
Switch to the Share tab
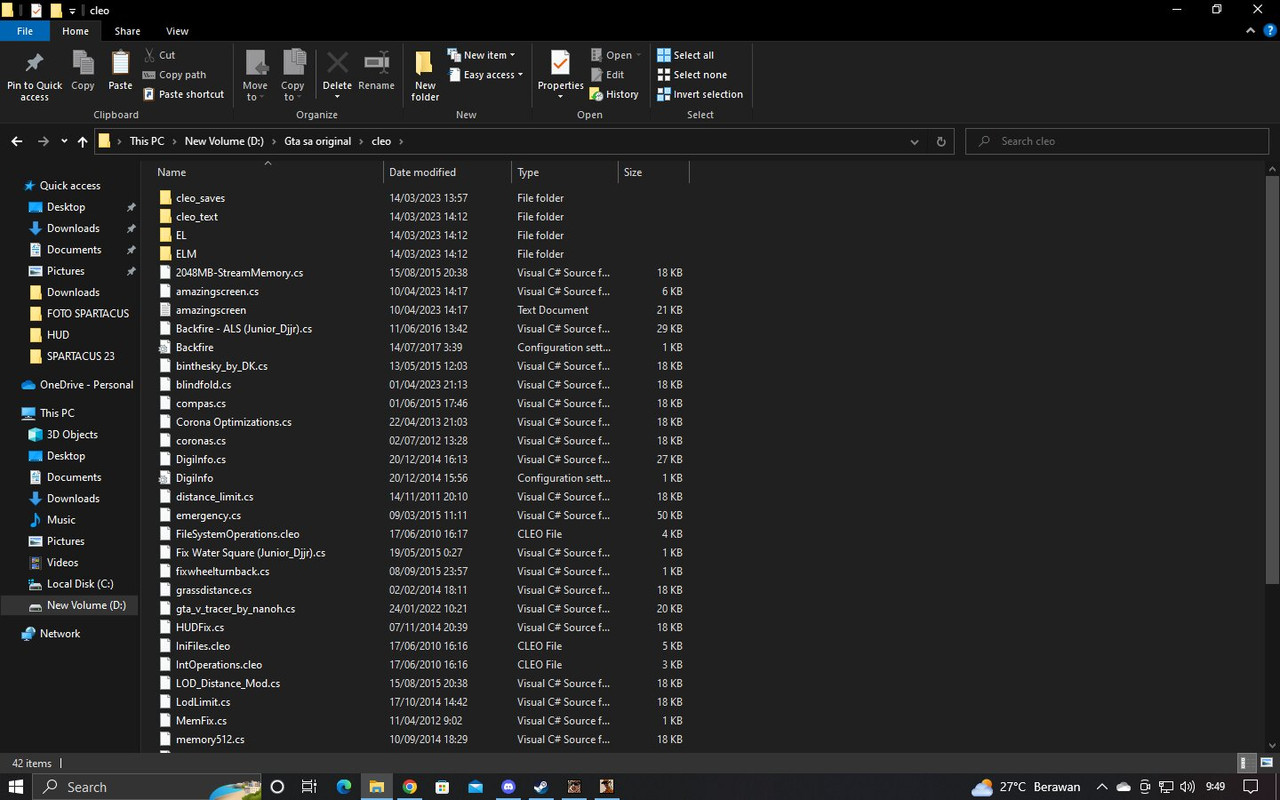point(127,31)
